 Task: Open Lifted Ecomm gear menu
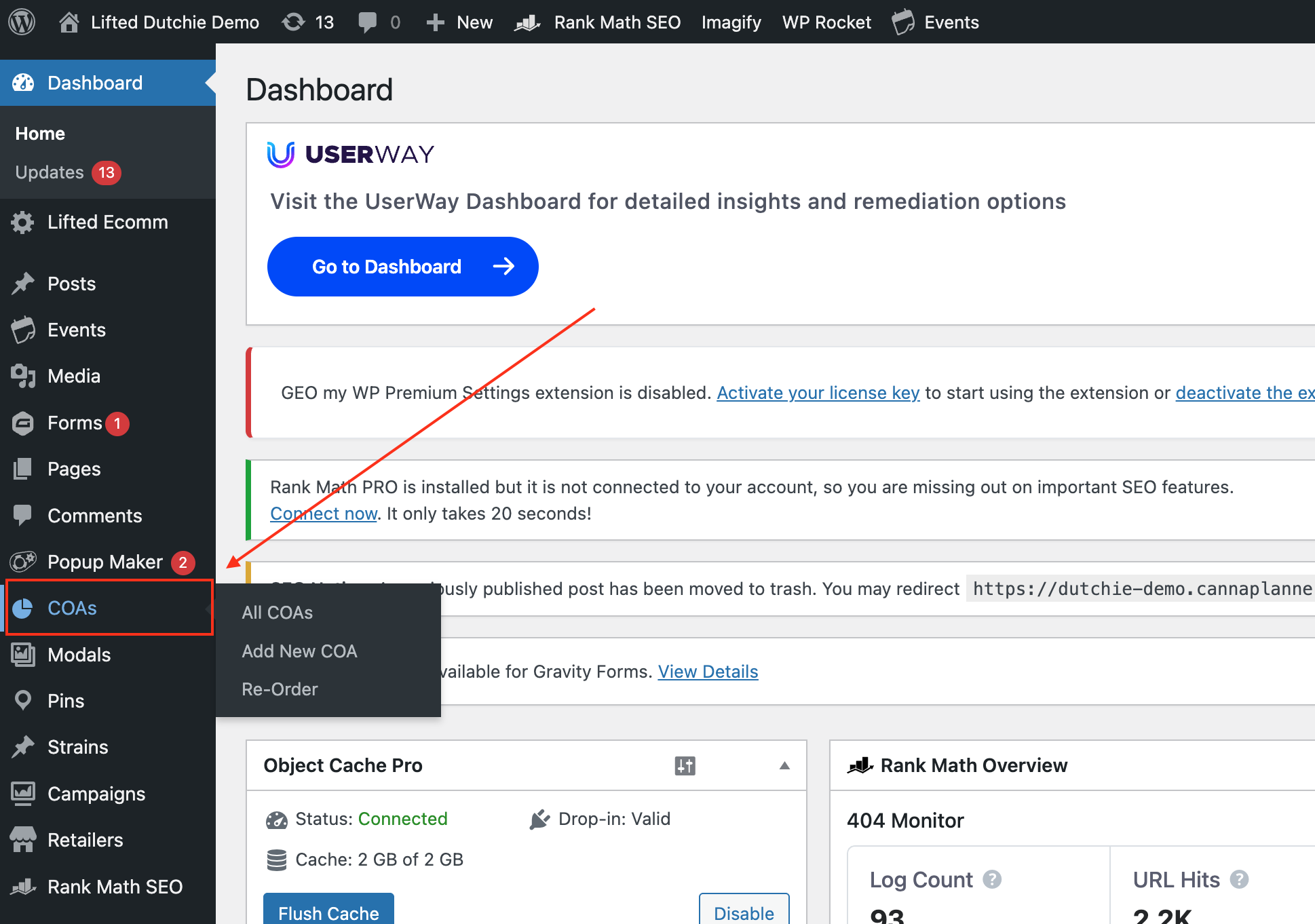point(23,222)
